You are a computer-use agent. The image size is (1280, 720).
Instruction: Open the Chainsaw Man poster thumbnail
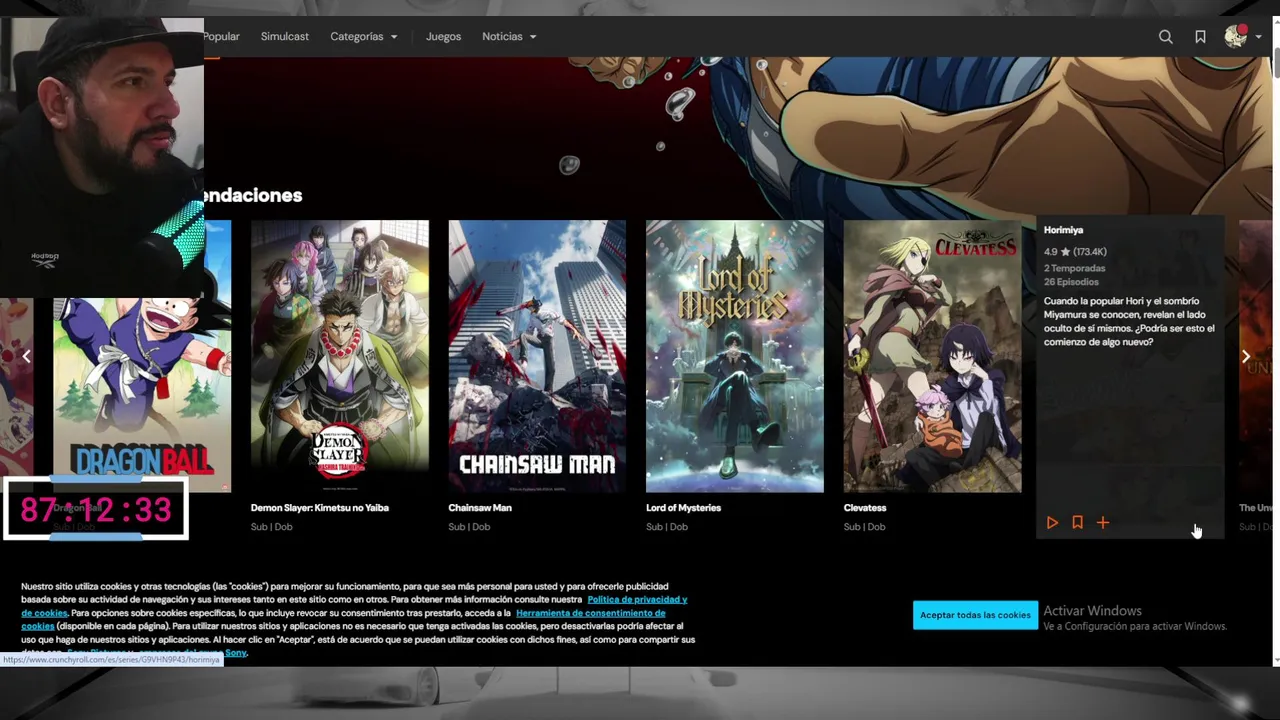(x=537, y=356)
